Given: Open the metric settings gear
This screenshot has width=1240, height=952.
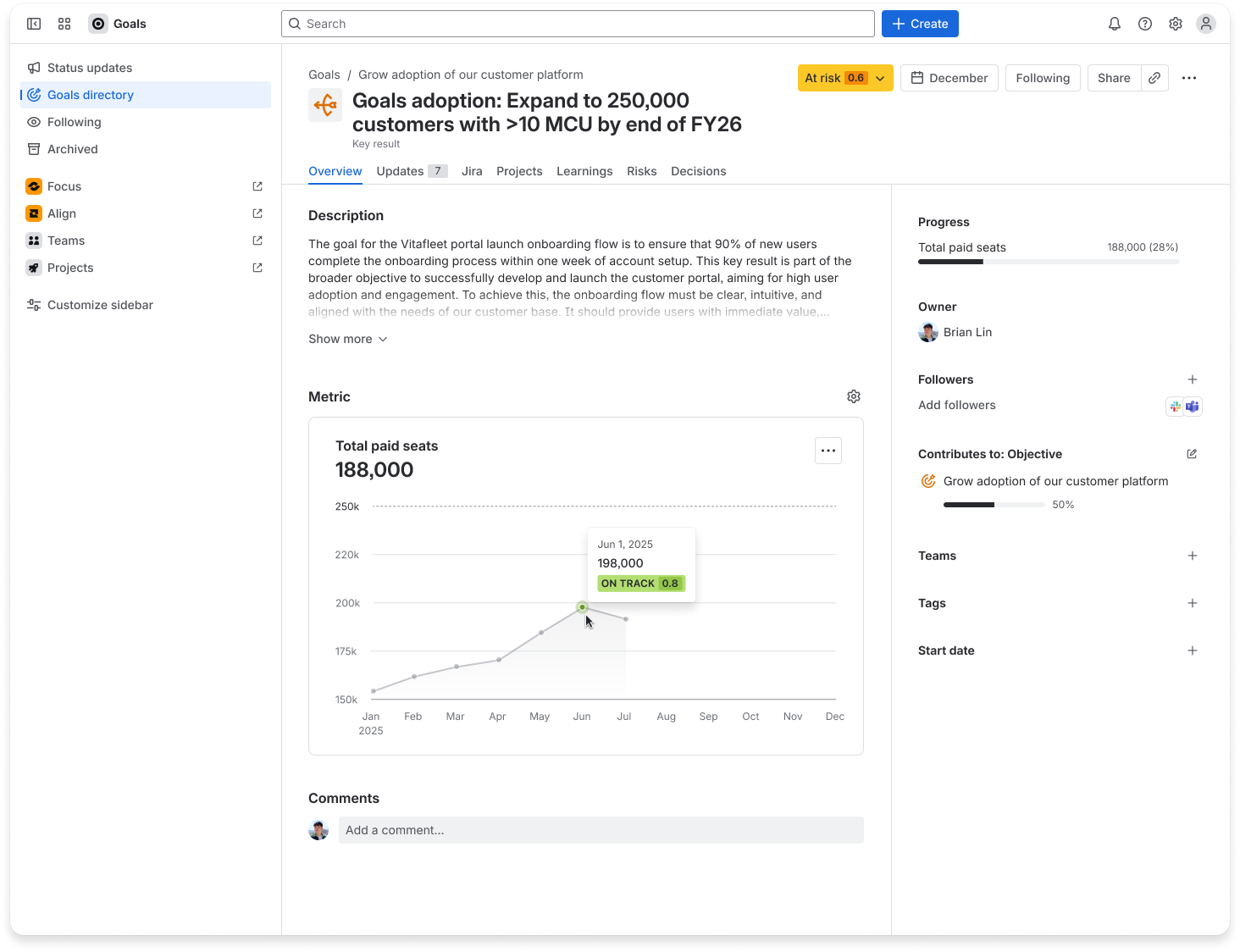Looking at the screenshot, I should click(x=853, y=396).
